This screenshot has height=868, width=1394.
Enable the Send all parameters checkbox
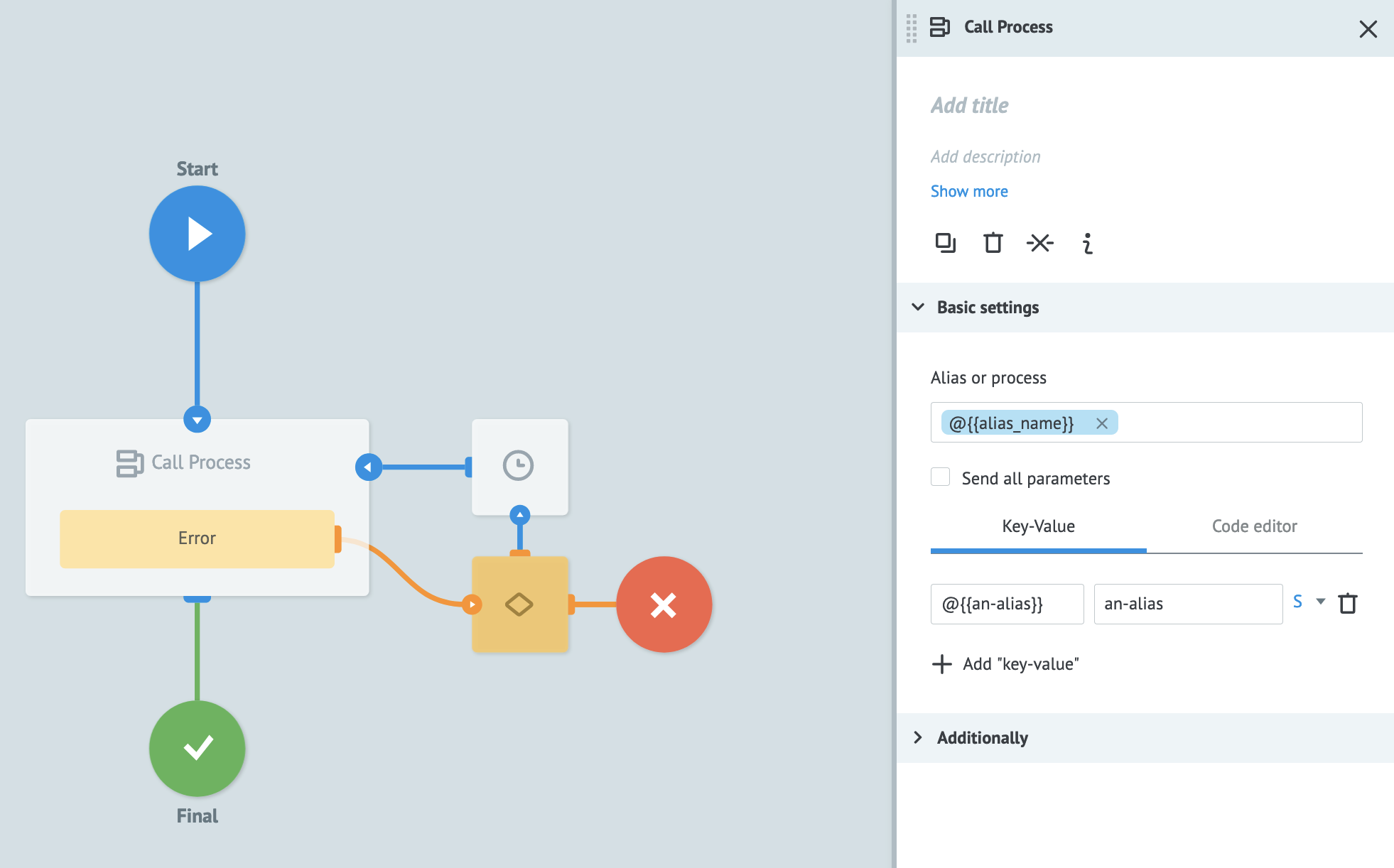coord(940,477)
